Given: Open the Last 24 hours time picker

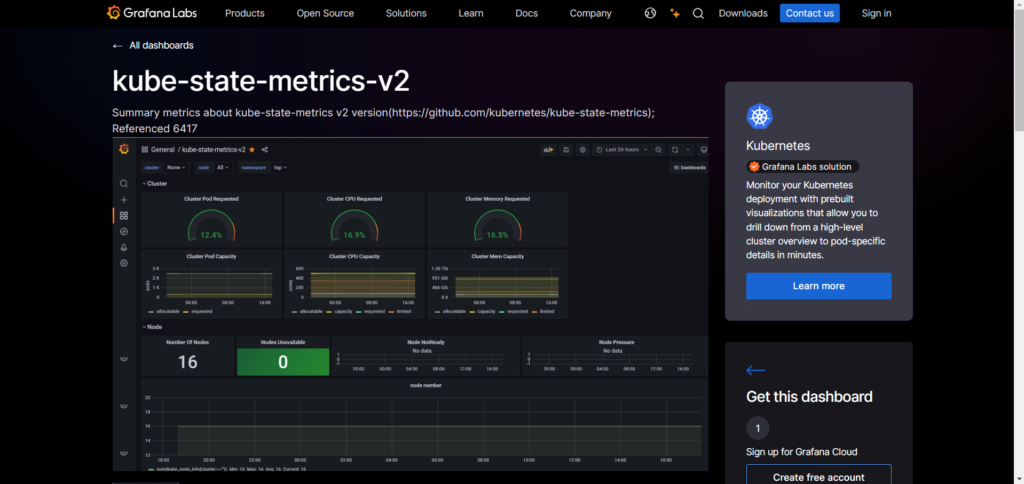Looking at the screenshot, I should [622, 150].
